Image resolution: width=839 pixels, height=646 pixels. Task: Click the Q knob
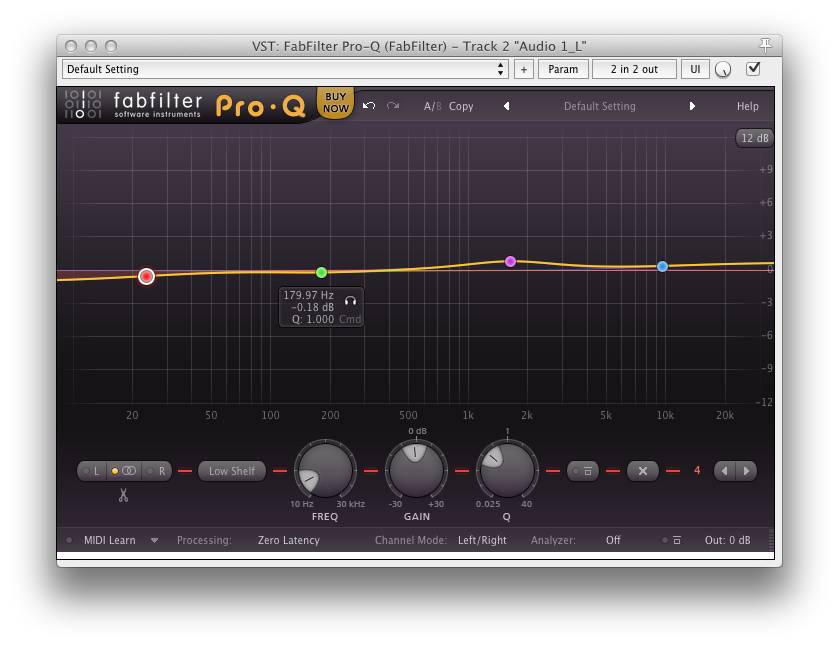coord(507,470)
